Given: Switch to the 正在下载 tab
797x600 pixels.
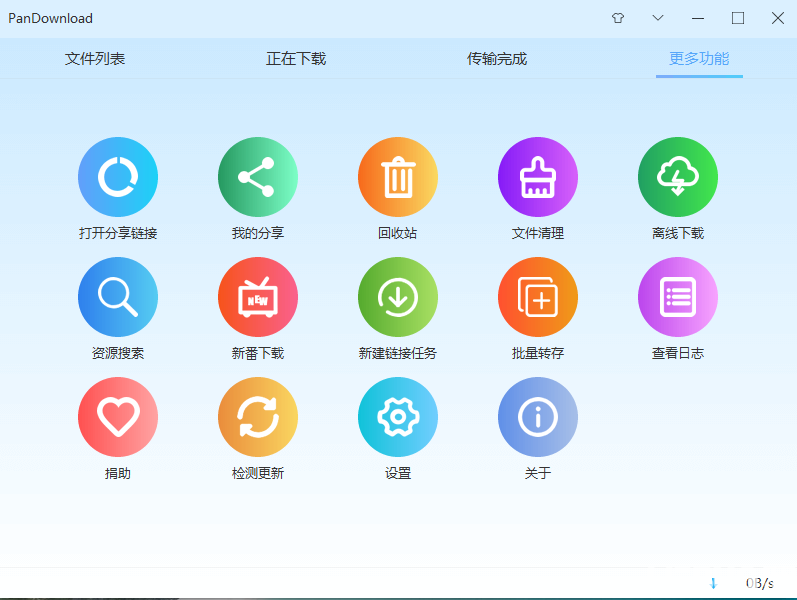Looking at the screenshot, I should tap(296, 59).
